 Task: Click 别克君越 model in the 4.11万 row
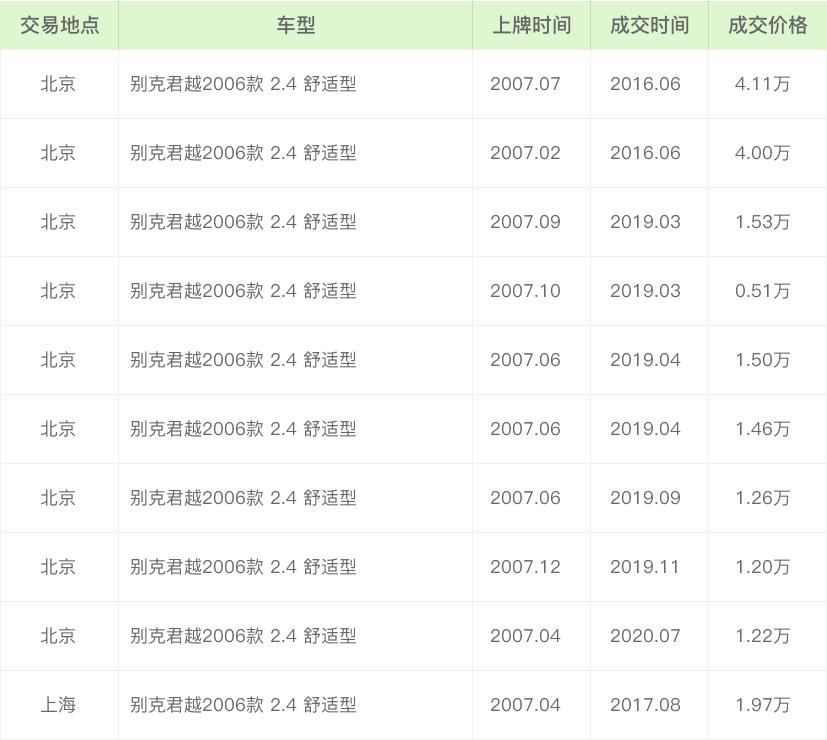tap(243, 84)
